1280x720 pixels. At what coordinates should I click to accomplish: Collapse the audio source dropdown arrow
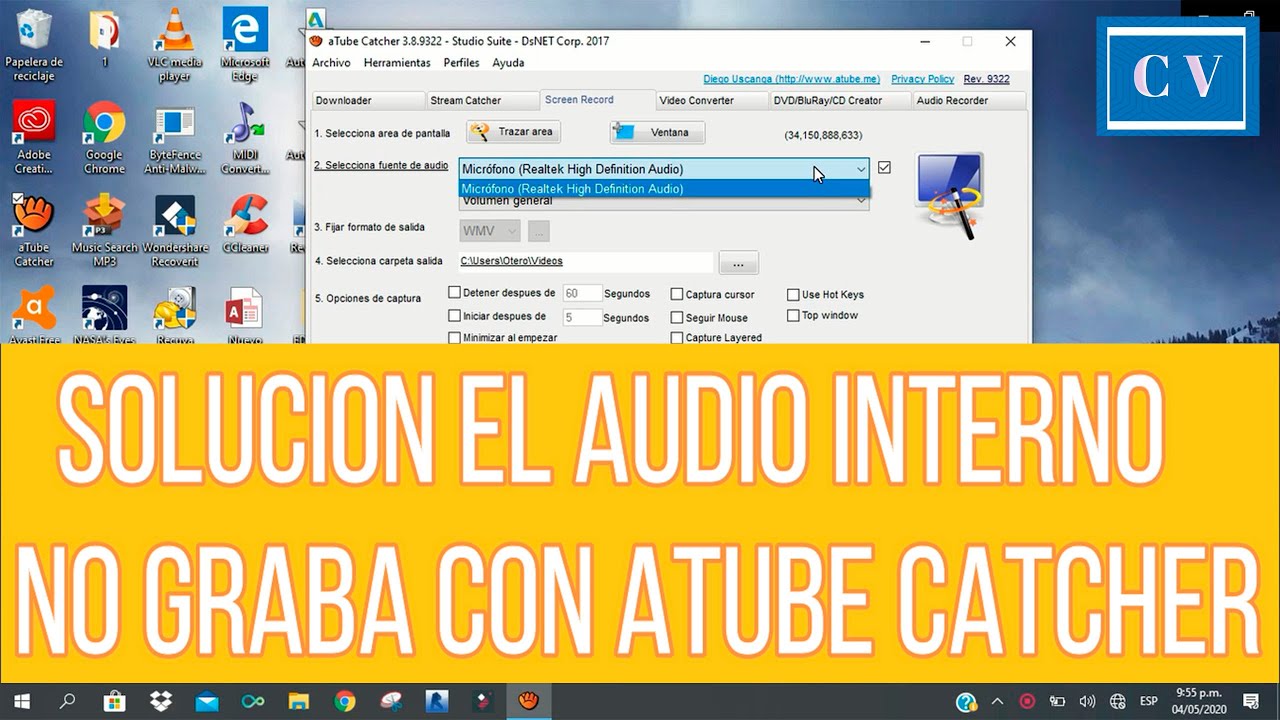tap(861, 169)
